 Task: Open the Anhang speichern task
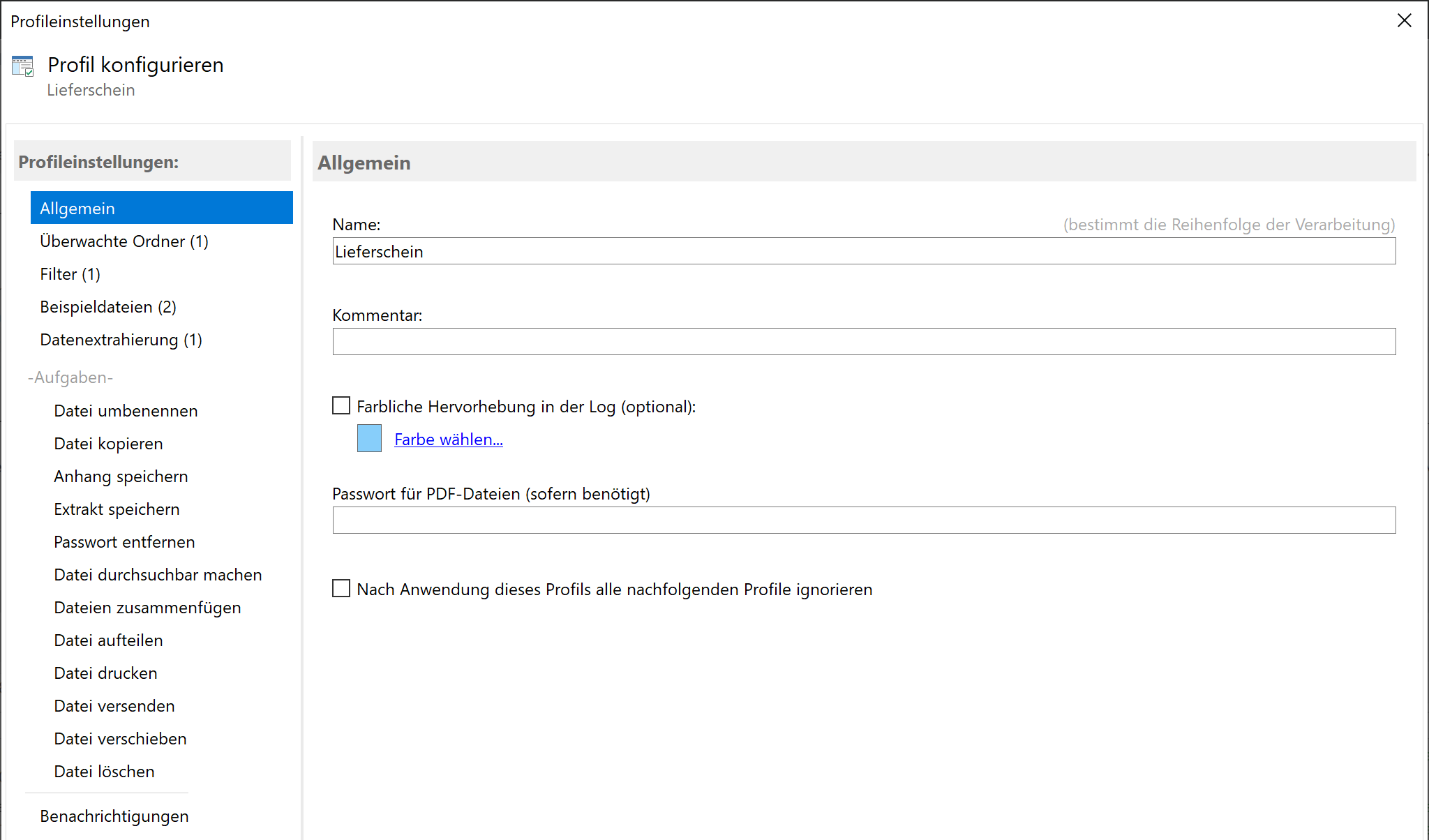tap(121, 477)
